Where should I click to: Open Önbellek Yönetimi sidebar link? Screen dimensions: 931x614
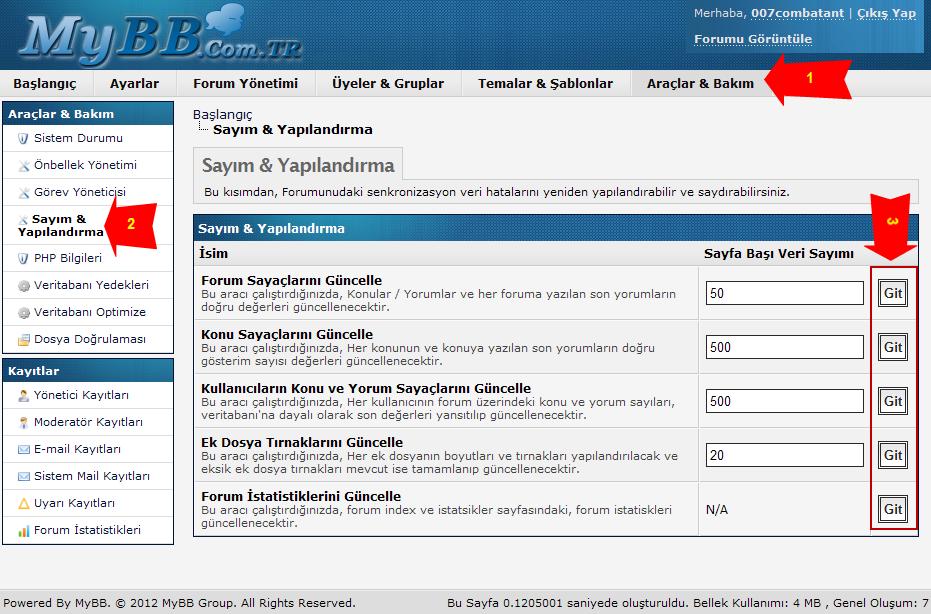[86, 165]
